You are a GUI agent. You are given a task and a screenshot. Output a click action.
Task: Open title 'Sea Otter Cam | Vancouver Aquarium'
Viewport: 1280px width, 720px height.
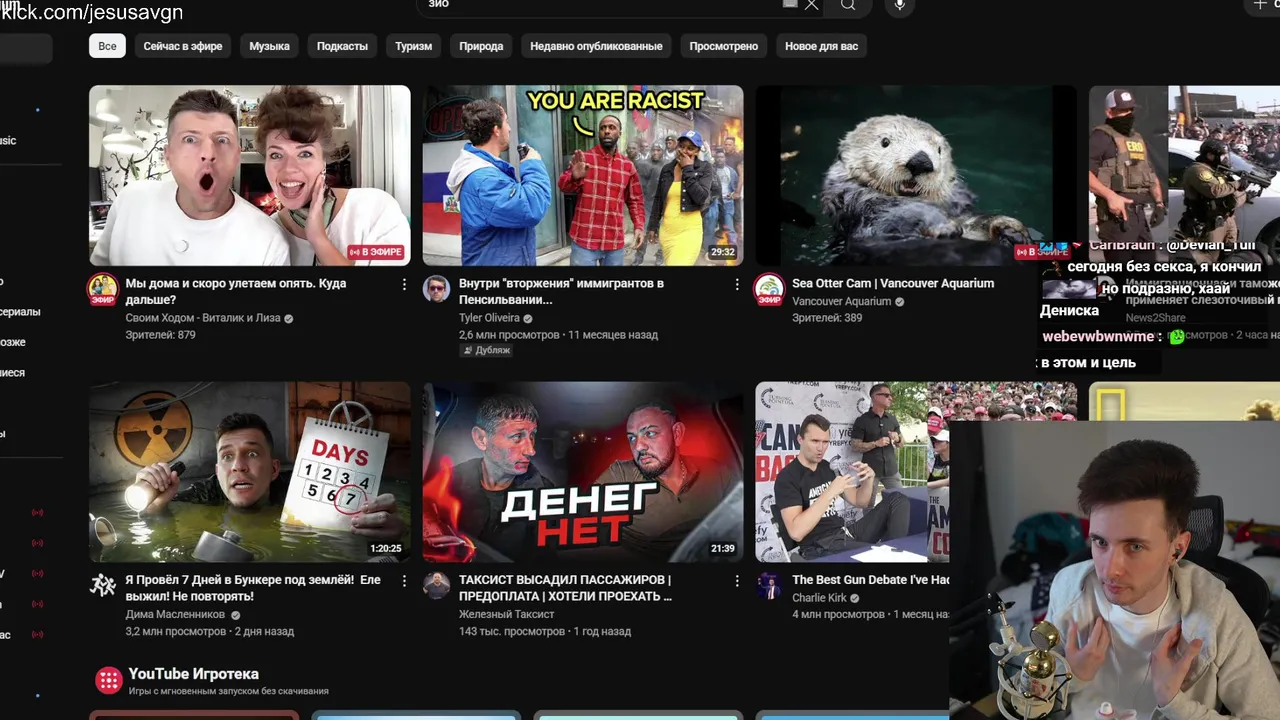point(893,283)
